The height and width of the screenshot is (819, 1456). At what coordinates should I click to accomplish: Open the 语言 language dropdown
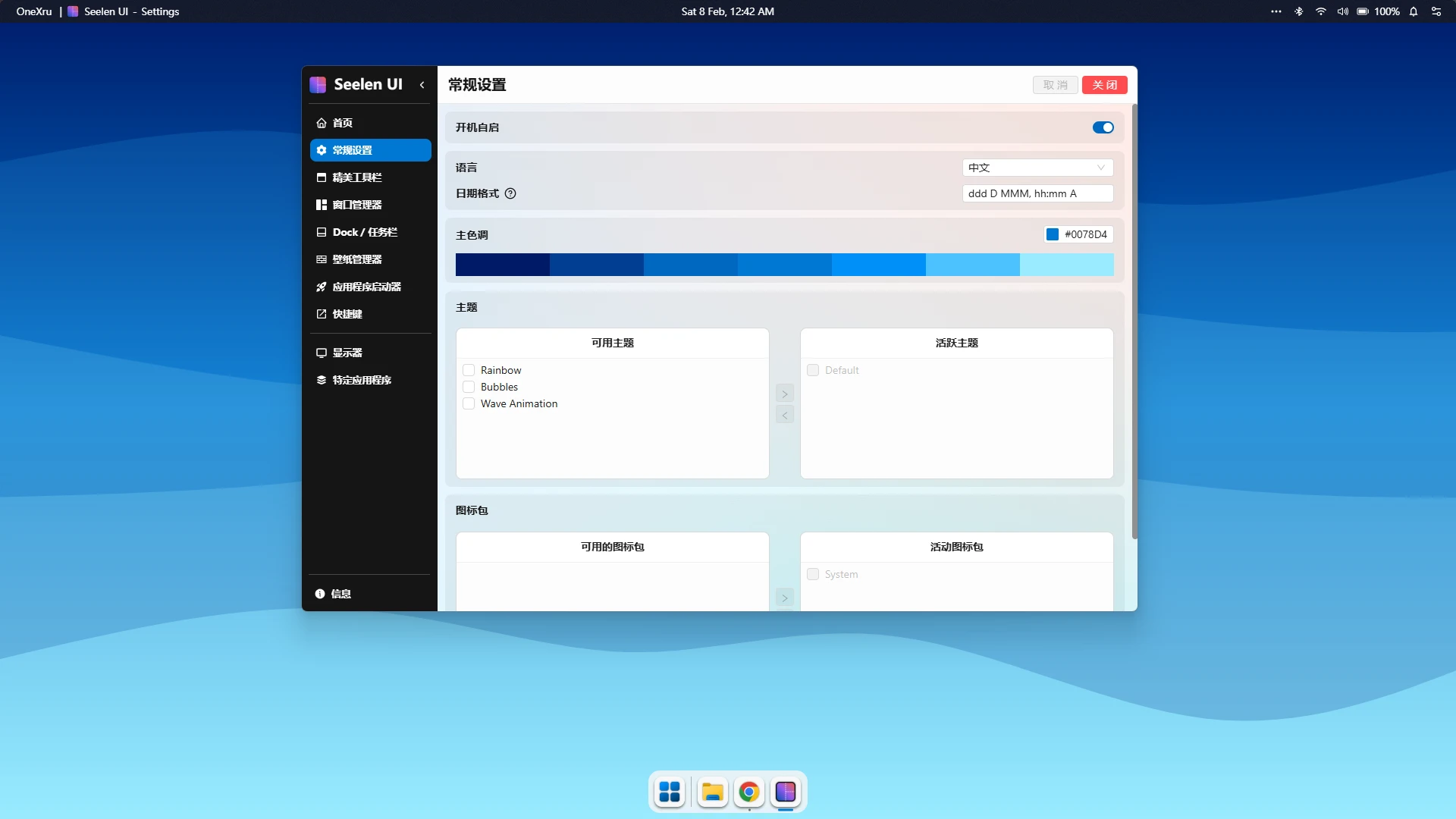(1037, 168)
